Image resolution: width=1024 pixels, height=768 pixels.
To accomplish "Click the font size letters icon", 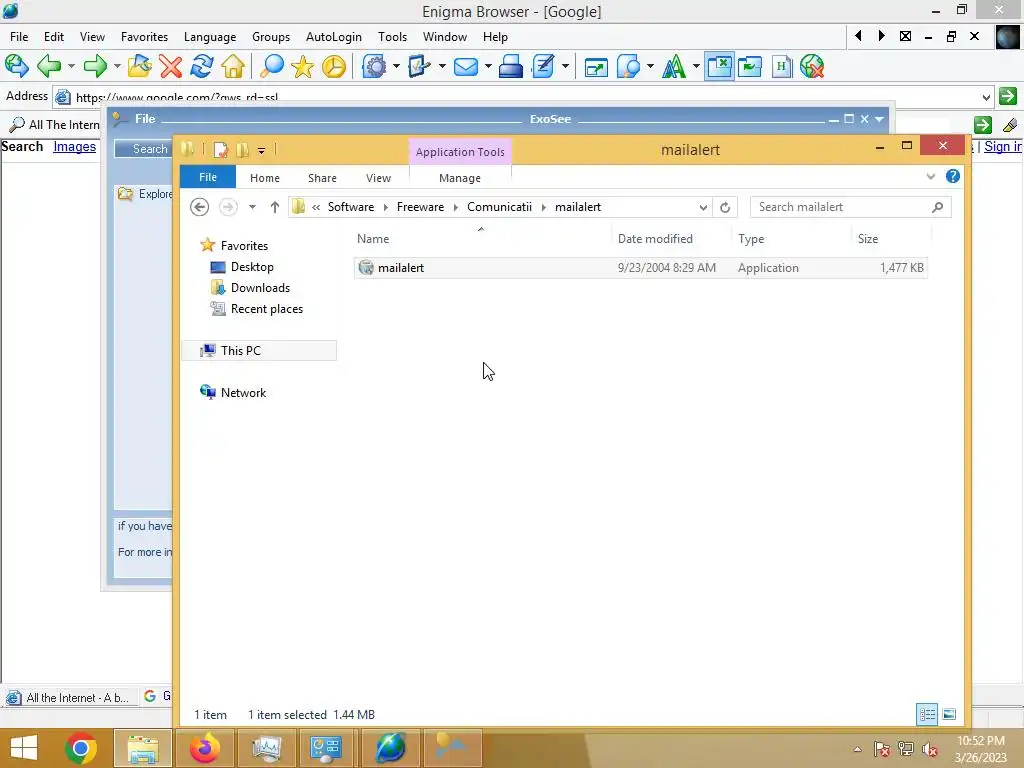I will [674, 66].
